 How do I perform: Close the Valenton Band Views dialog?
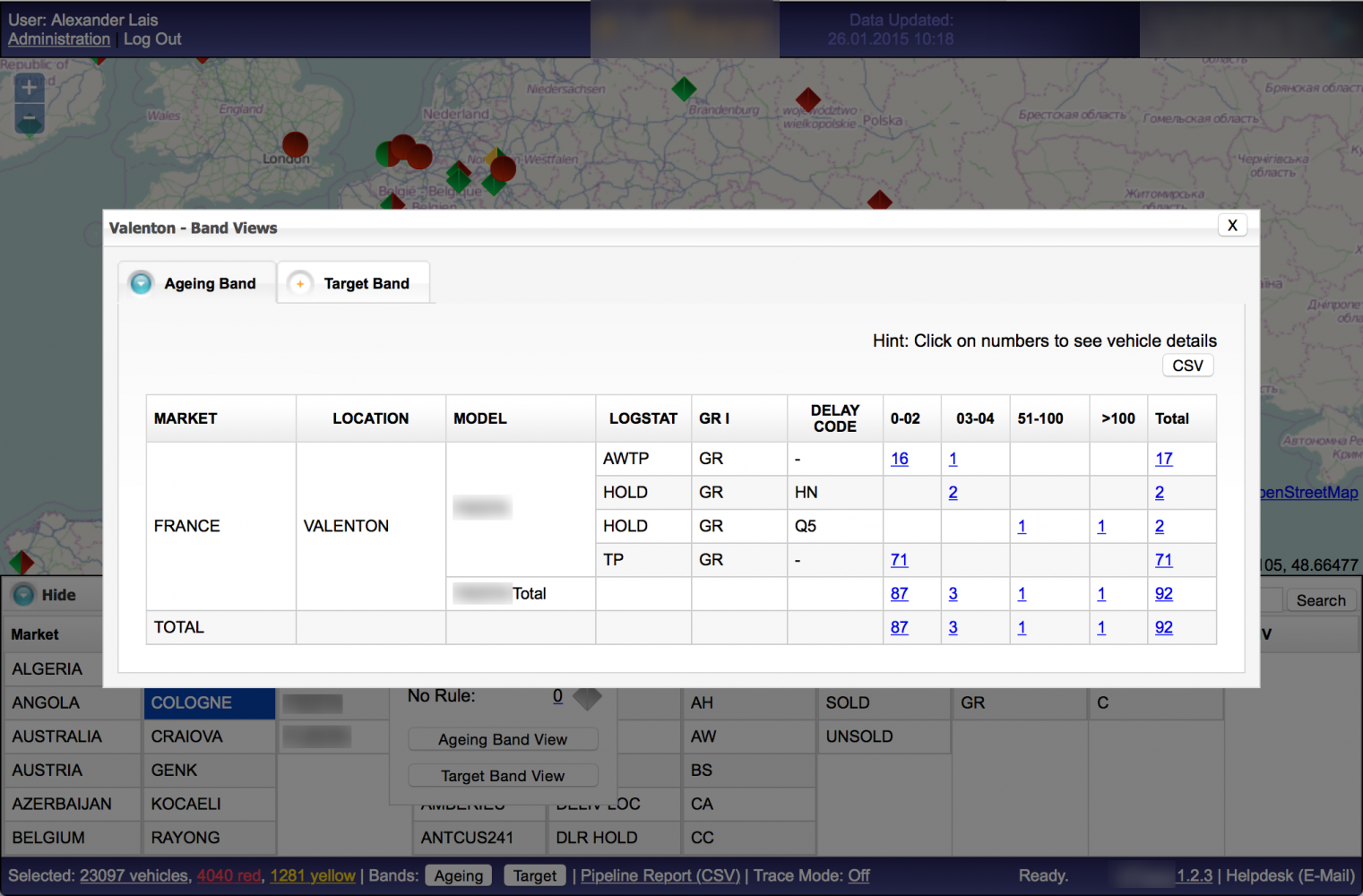(1232, 226)
